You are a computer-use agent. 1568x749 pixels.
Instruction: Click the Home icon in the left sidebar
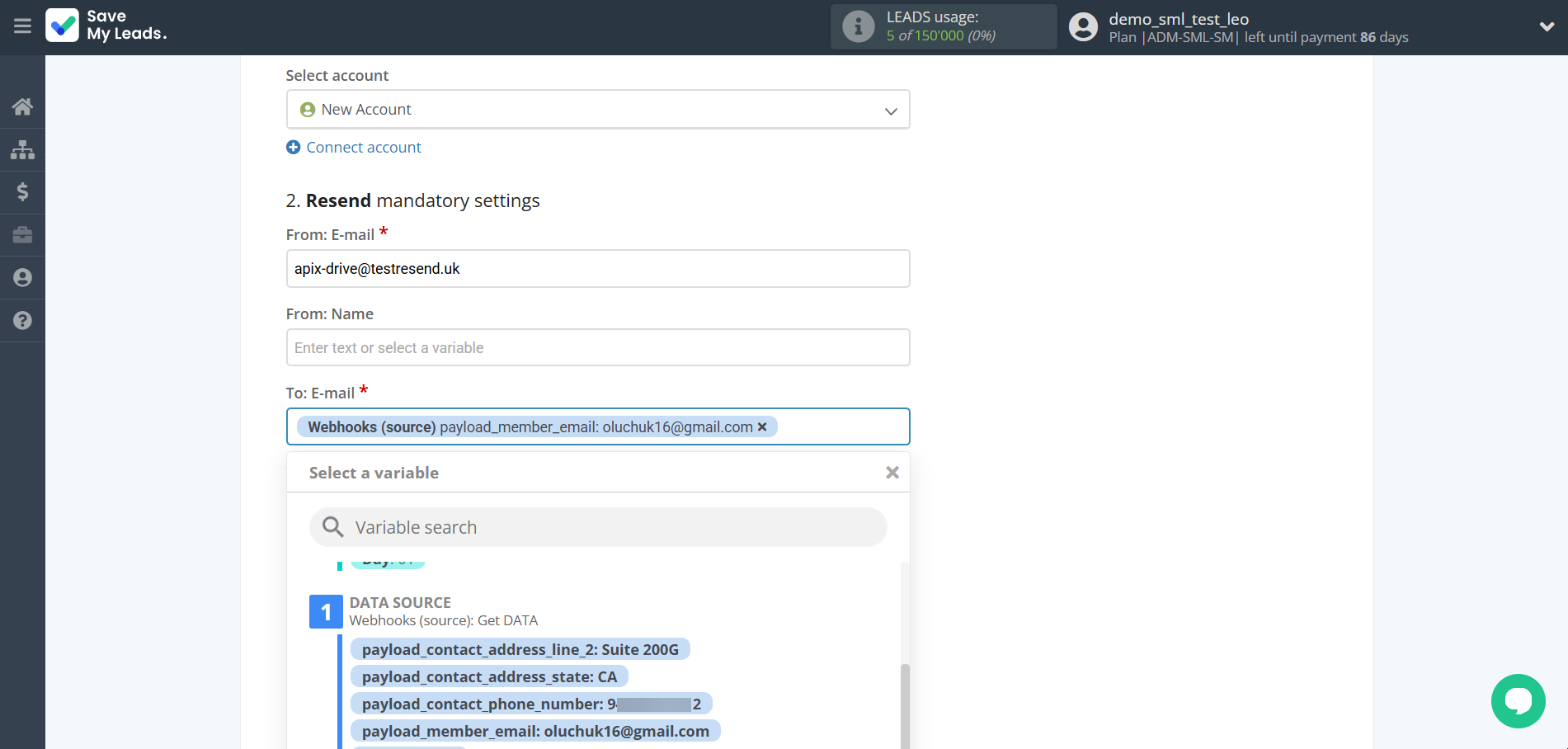pos(22,106)
